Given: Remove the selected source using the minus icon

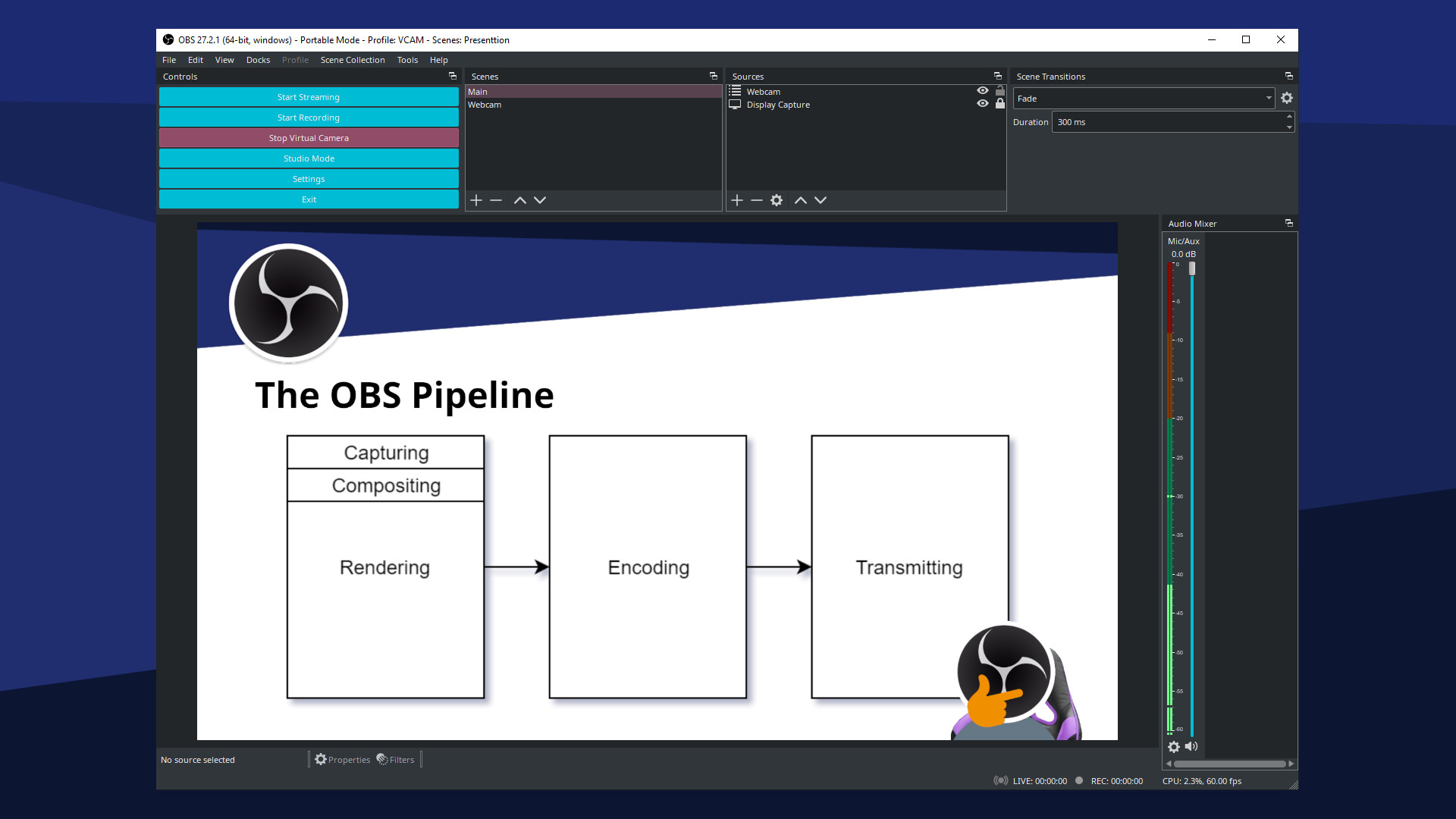Looking at the screenshot, I should coord(756,200).
